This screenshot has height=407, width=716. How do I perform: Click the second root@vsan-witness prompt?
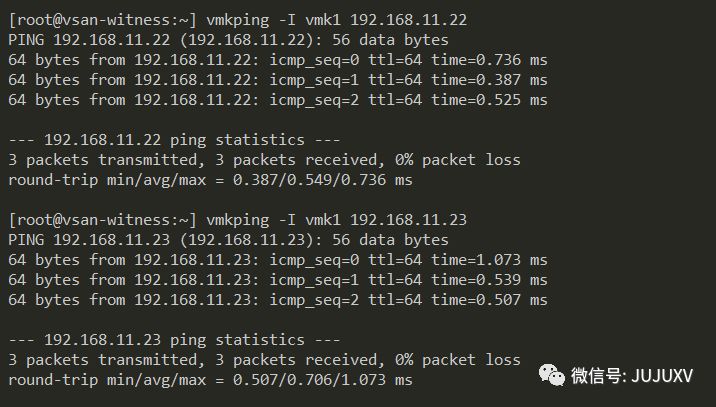103,220
